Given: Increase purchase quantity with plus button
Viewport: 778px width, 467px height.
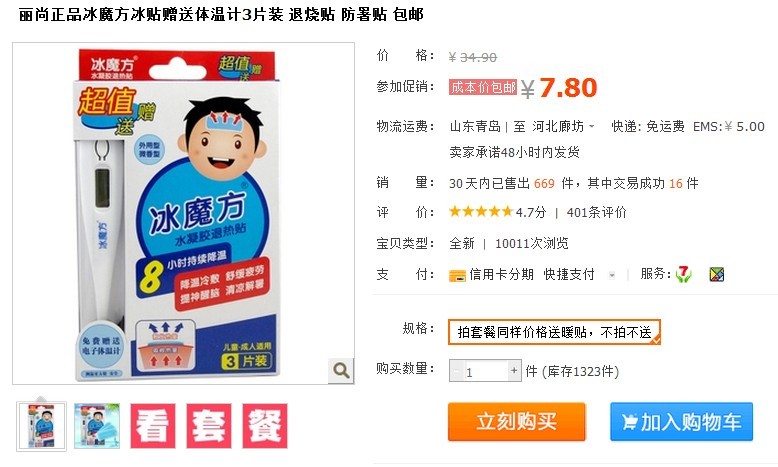Looking at the screenshot, I should 515,370.
